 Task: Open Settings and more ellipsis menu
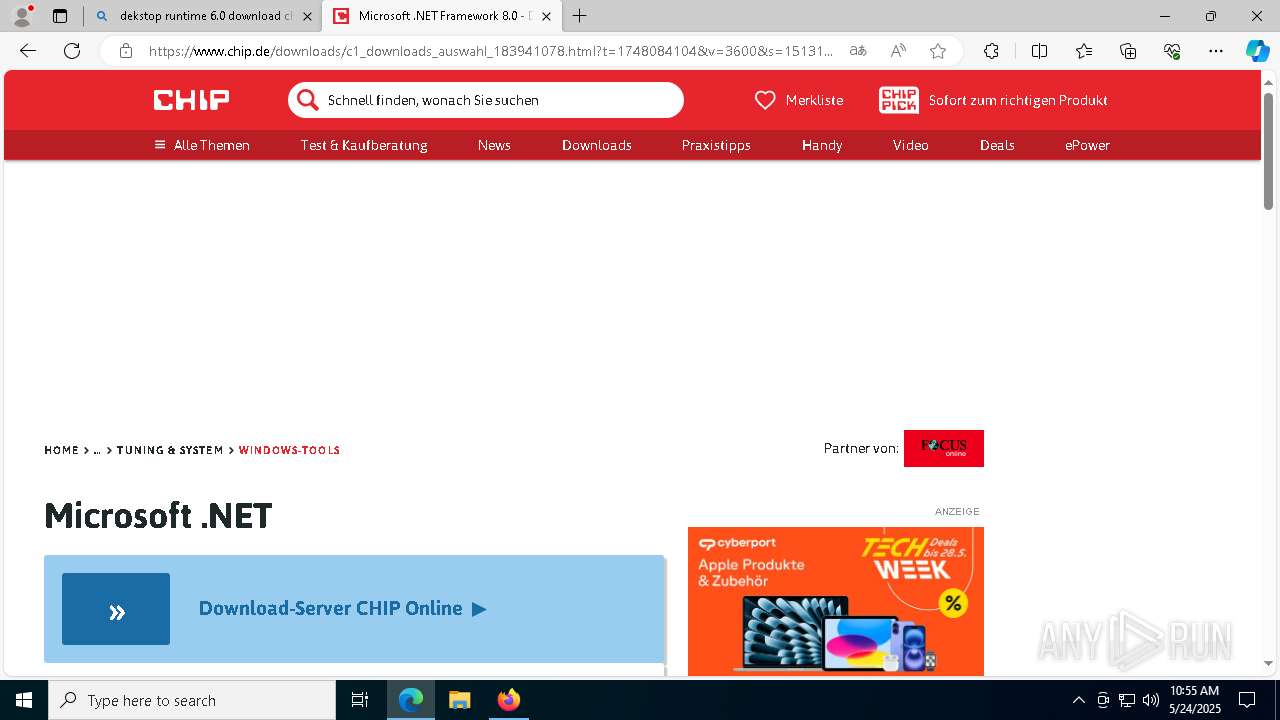[x=1216, y=51]
